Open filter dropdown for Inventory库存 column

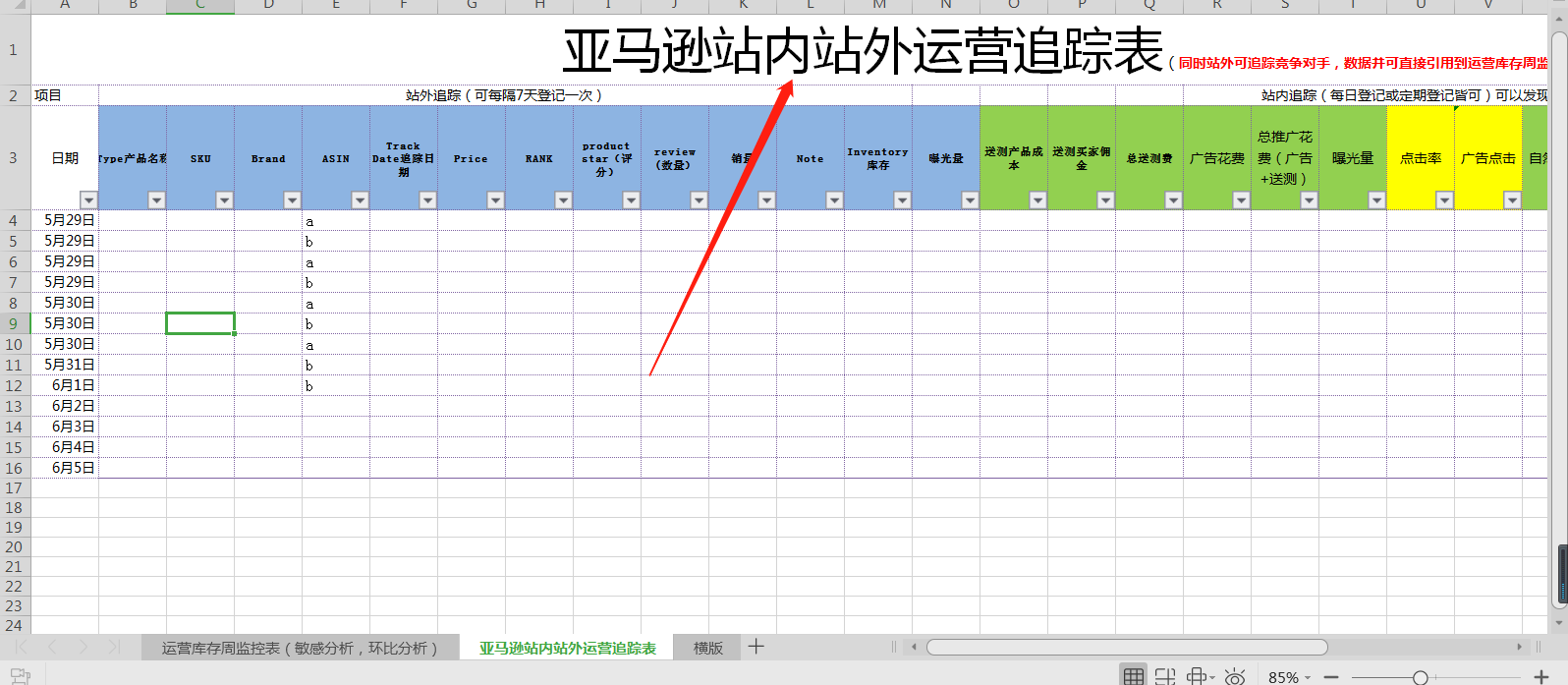(902, 200)
